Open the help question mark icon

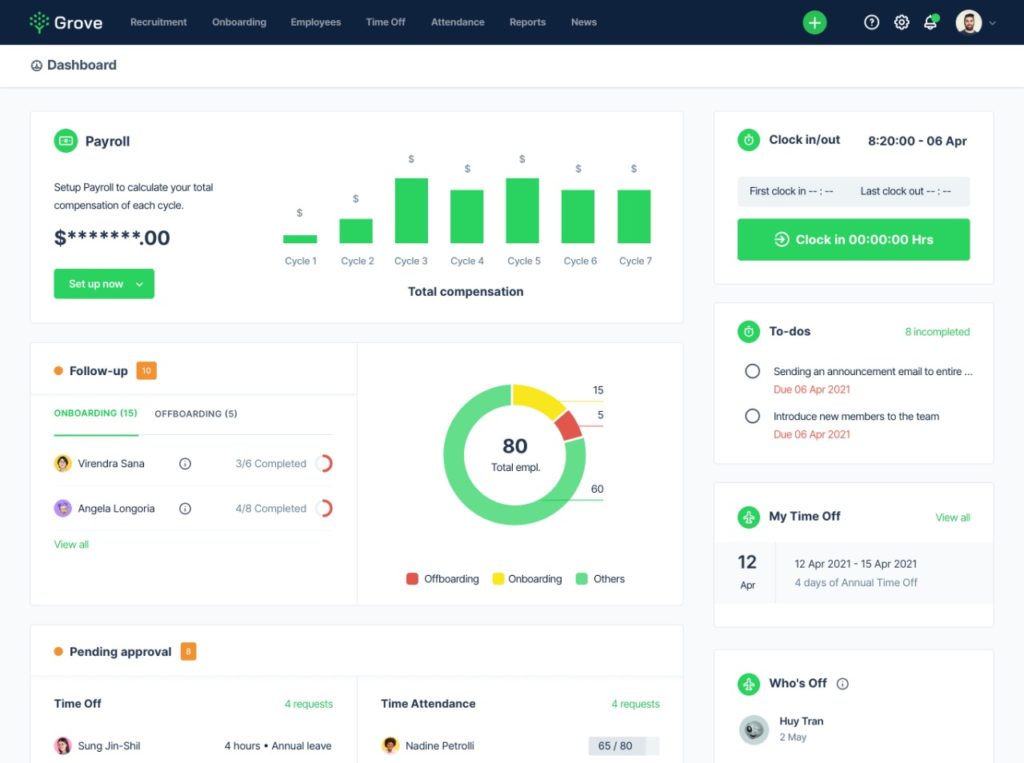(871, 23)
